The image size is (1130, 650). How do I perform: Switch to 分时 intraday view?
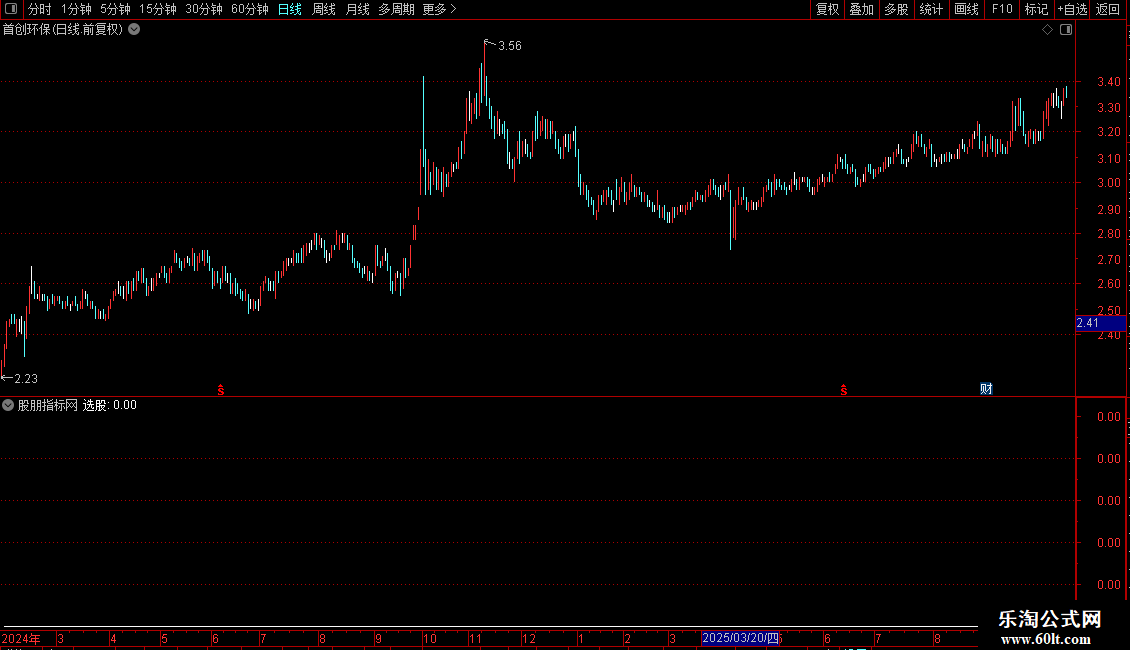click(40, 9)
